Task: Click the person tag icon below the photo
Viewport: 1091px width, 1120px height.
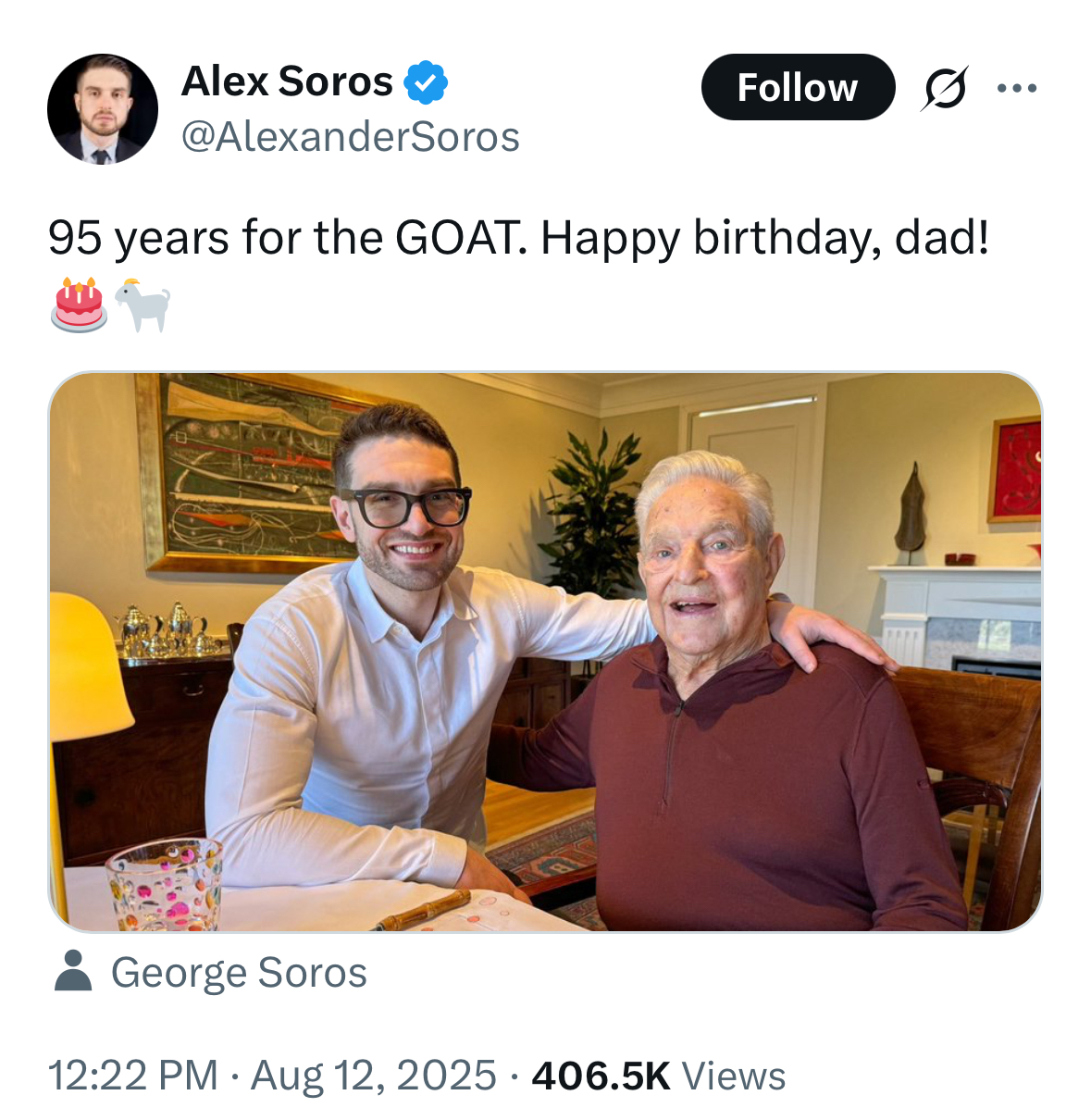Action: [x=73, y=972]
